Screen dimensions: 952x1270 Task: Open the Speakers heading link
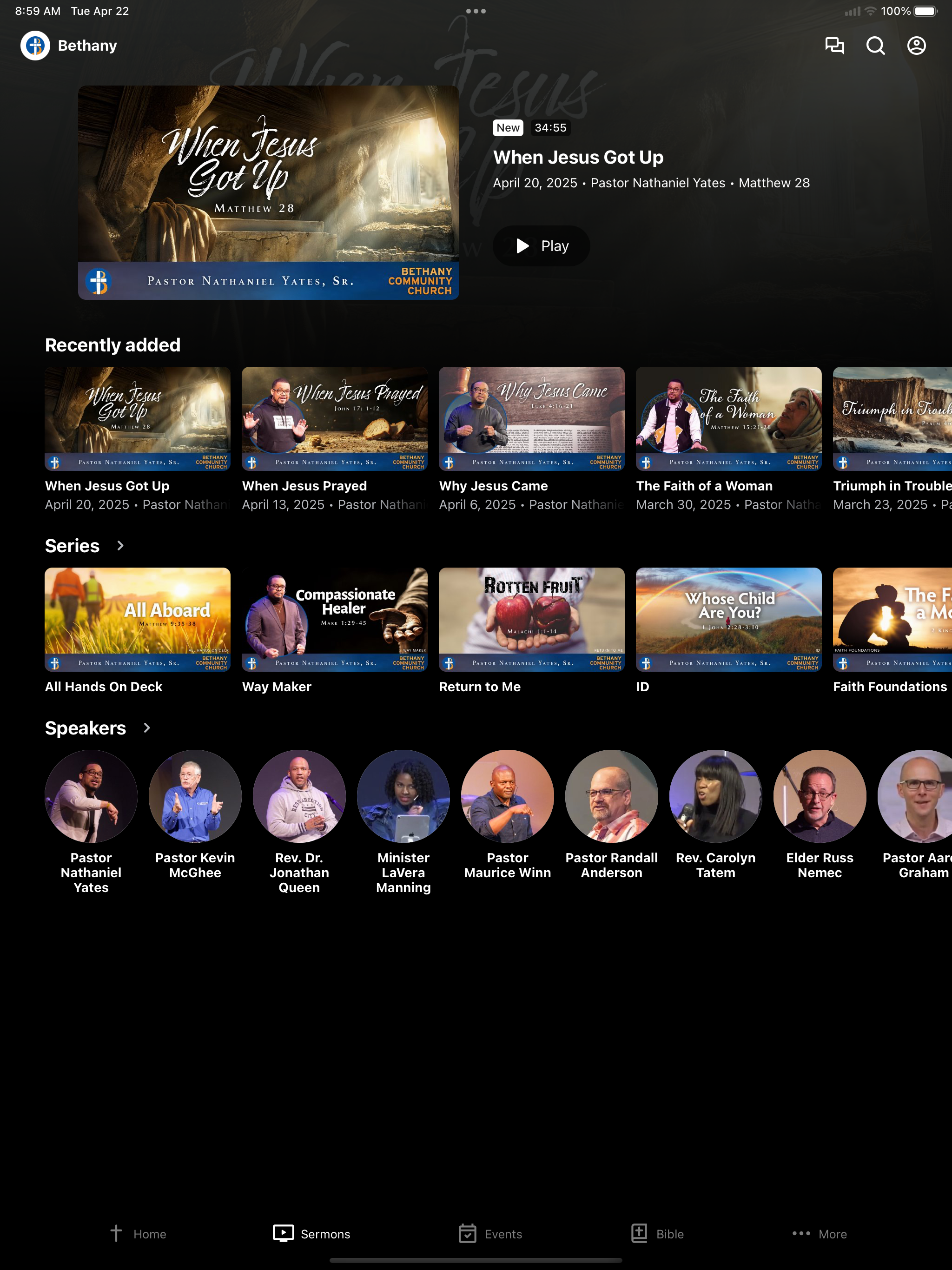(86, 728)
